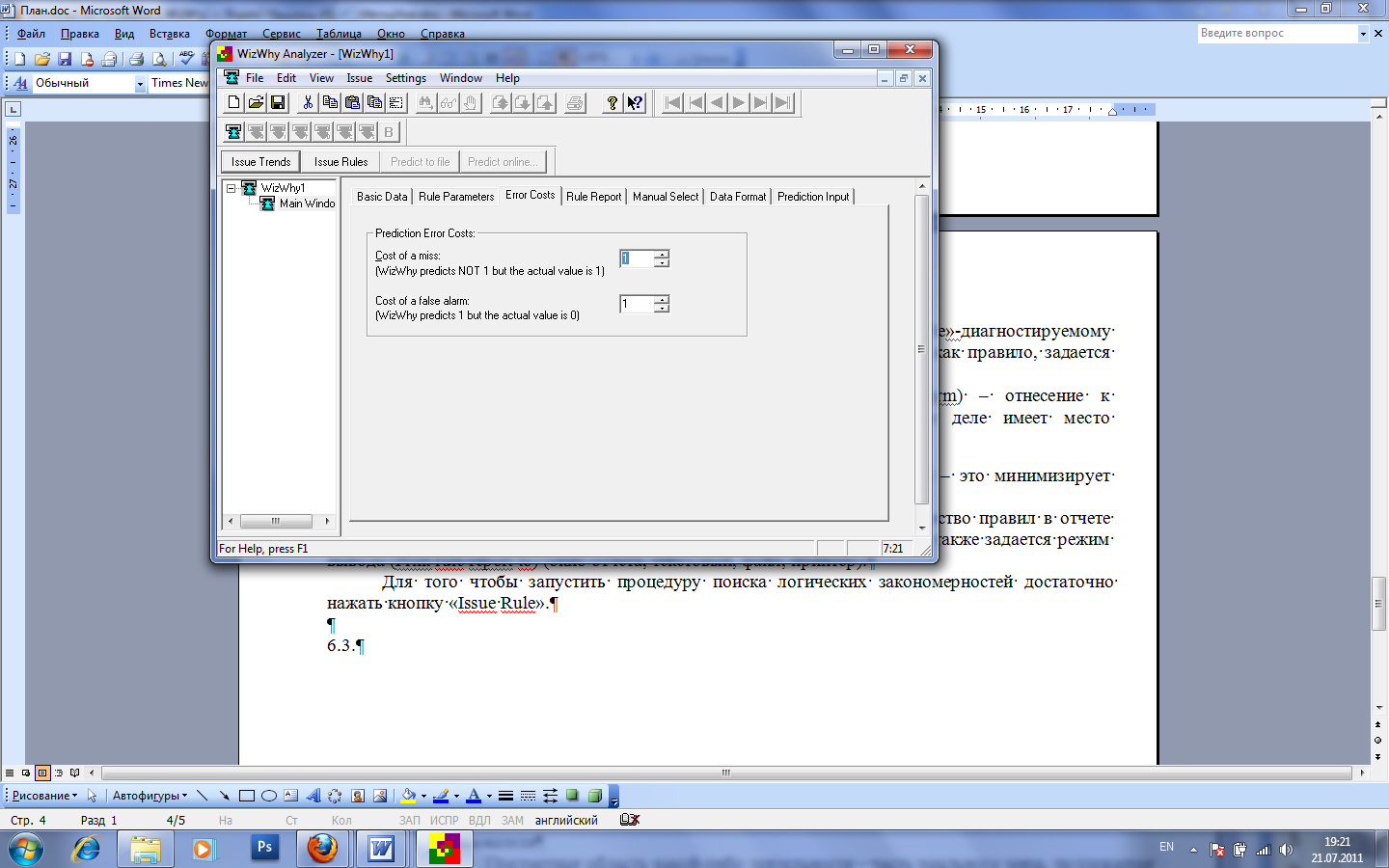Open drawing toolbar options arrow

click(x=613, y=797)
